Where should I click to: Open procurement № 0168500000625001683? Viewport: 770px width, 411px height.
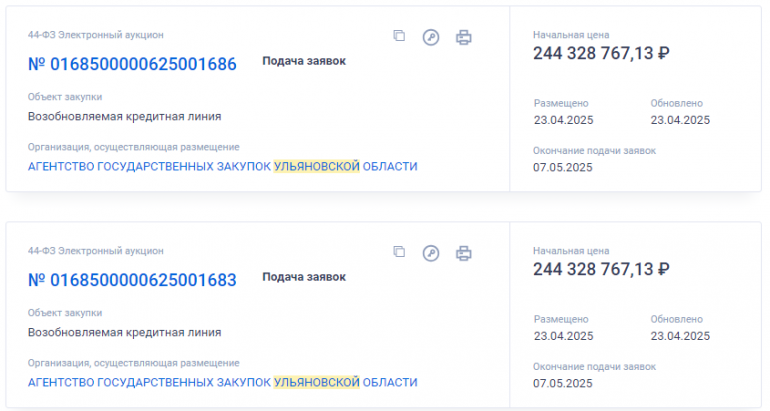point(132,280)
